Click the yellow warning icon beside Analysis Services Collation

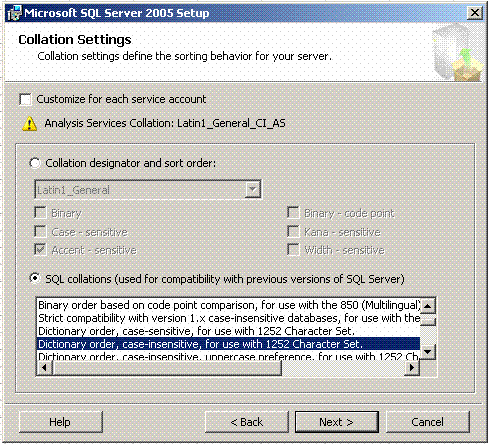coord(29,124)
